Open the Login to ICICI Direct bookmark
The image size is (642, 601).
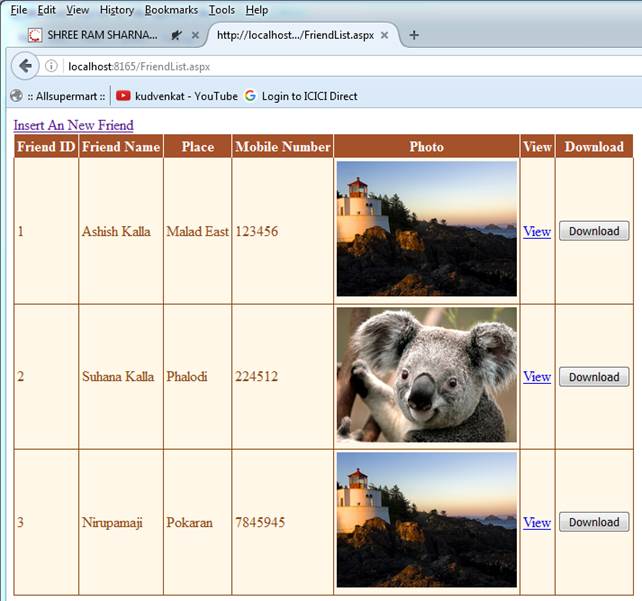pyautogui.click(x=301, y=96)
